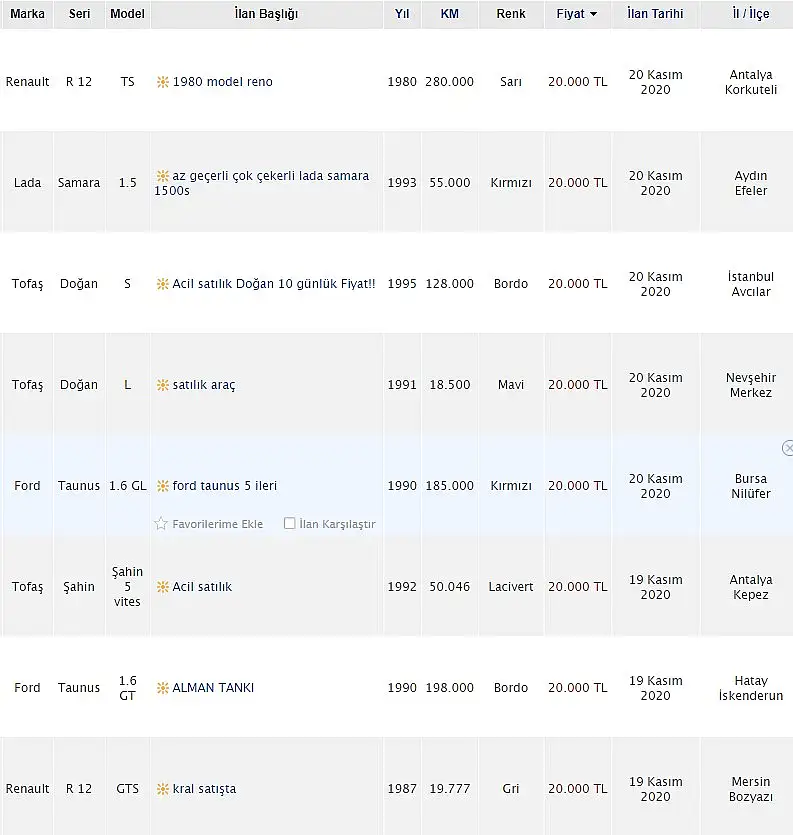Image resolution: width=793 pixels, height=835 pixels.
Task: Click sun icon beside 1980 model reno
Action: tap(162, 81)
